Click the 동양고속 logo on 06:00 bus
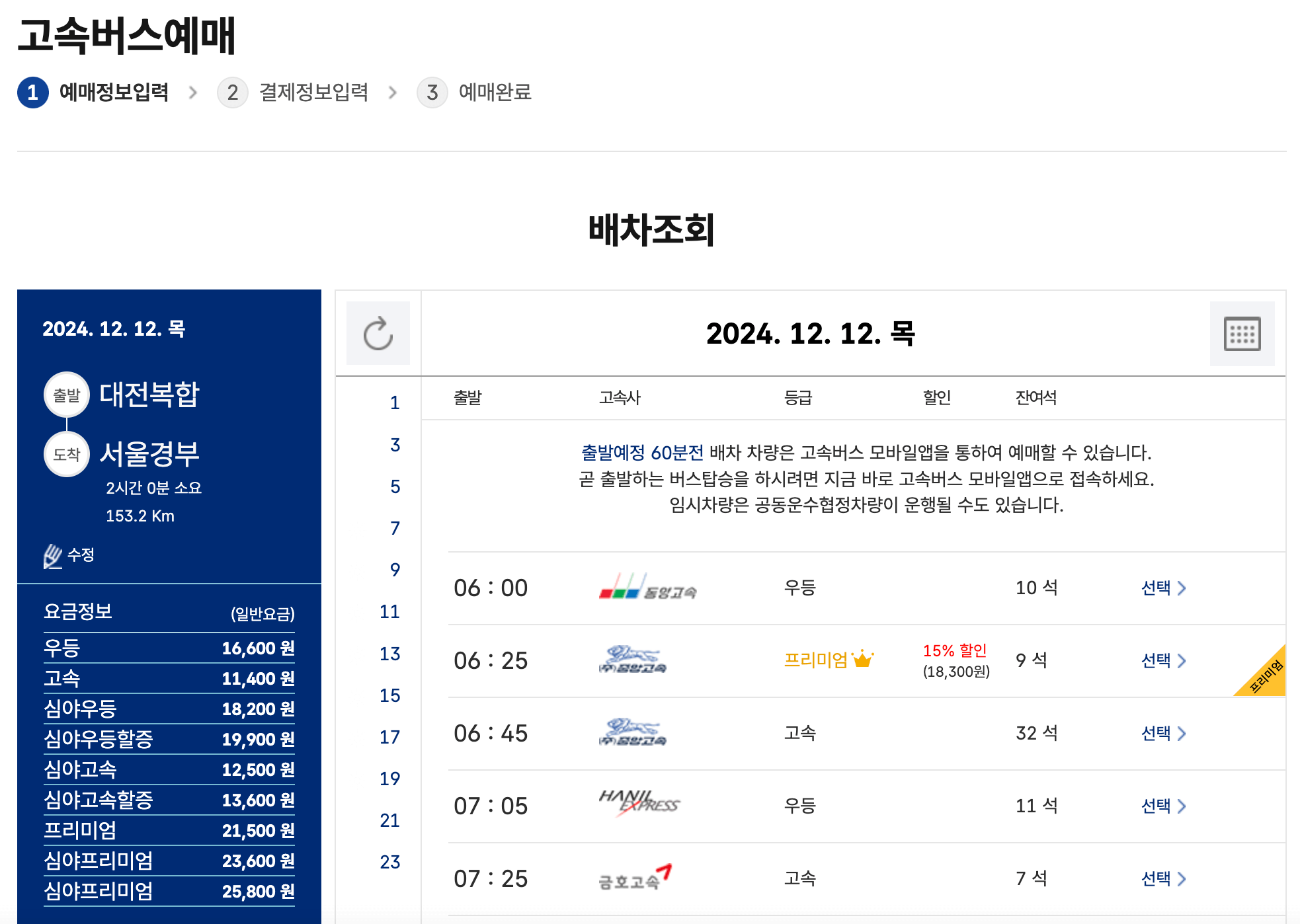The image size is (1300, 924). (647, 588)
